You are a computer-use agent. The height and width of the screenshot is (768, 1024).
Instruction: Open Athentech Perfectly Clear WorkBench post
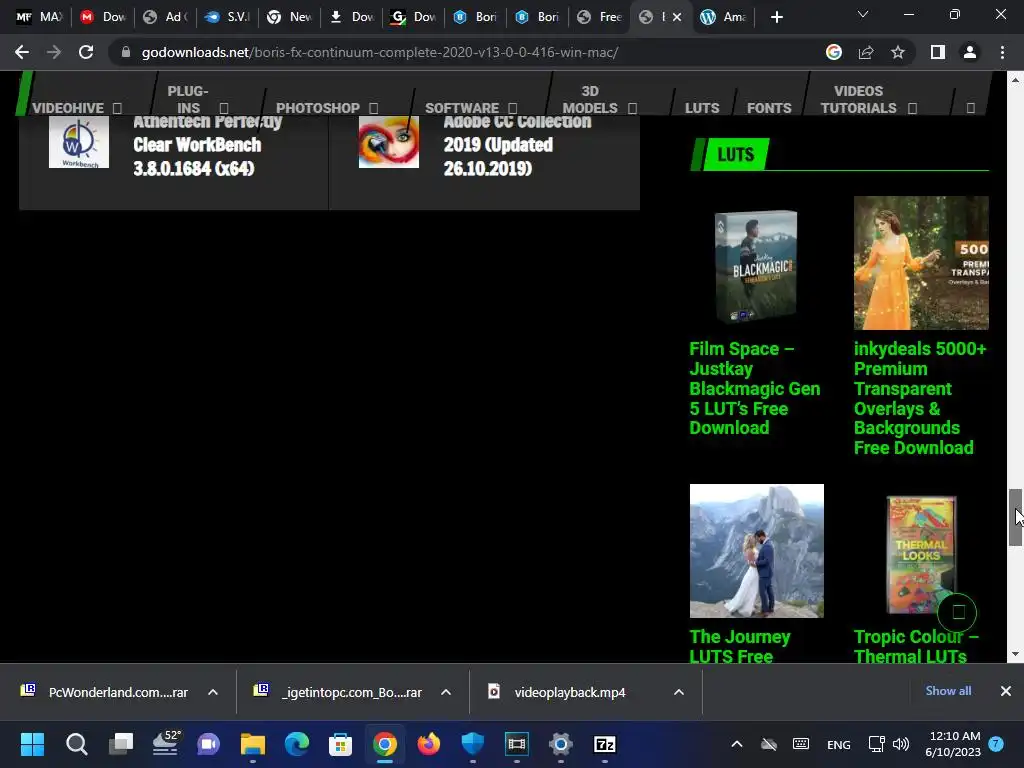click(207, 146)
